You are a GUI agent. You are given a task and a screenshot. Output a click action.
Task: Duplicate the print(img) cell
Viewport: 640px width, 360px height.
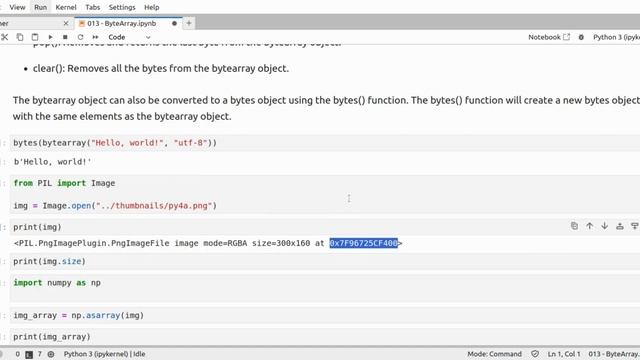[574, 226]
